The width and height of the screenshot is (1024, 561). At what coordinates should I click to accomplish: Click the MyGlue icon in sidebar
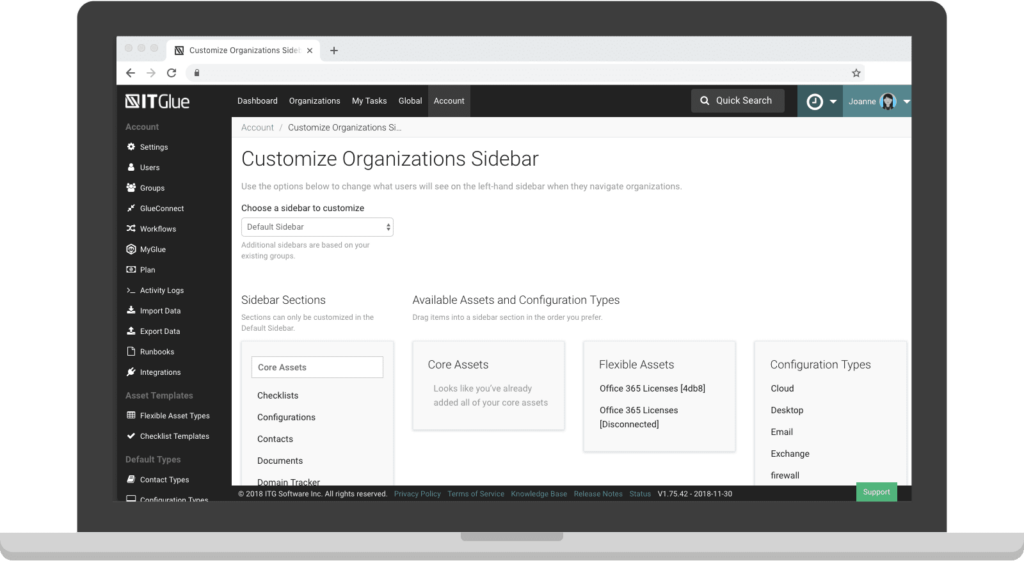(131, 249)
